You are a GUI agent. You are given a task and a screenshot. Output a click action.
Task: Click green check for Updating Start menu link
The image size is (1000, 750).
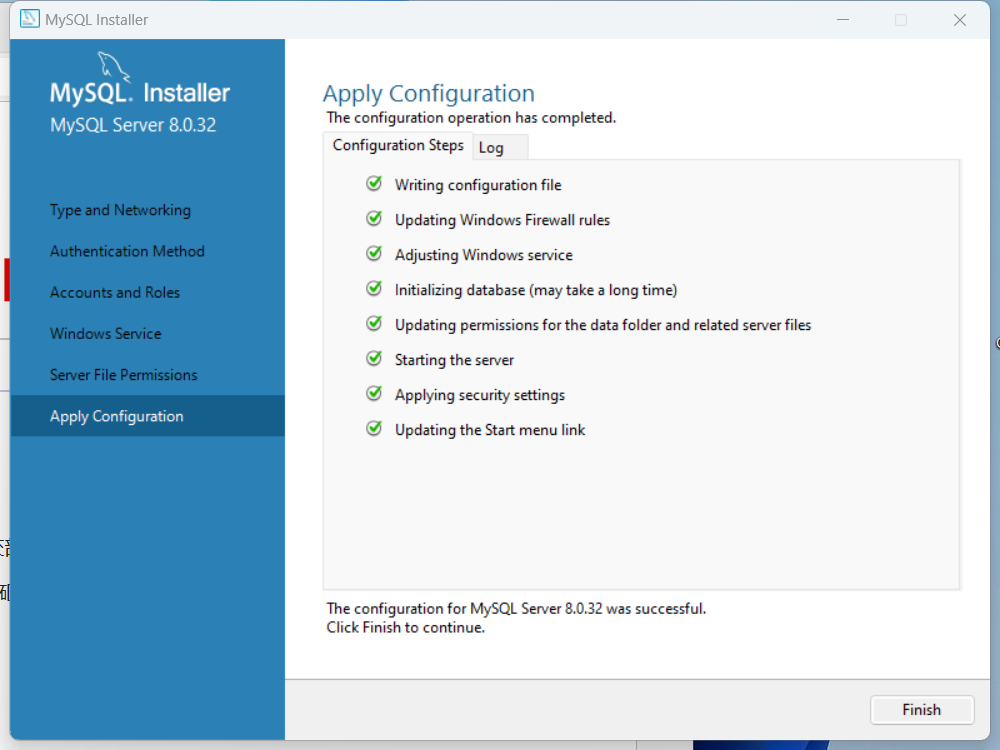pyautogui.click(x=374, y=429)
